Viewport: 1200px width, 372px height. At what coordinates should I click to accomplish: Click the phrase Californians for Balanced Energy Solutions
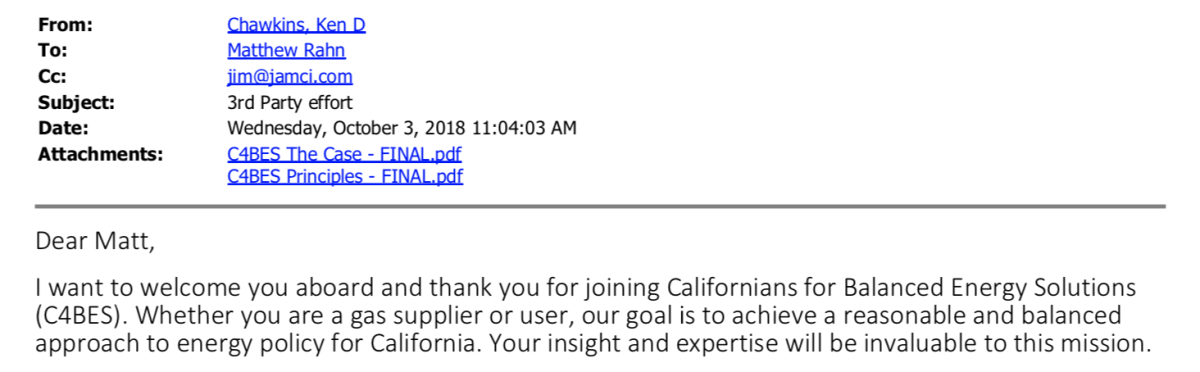pos(900,289)
